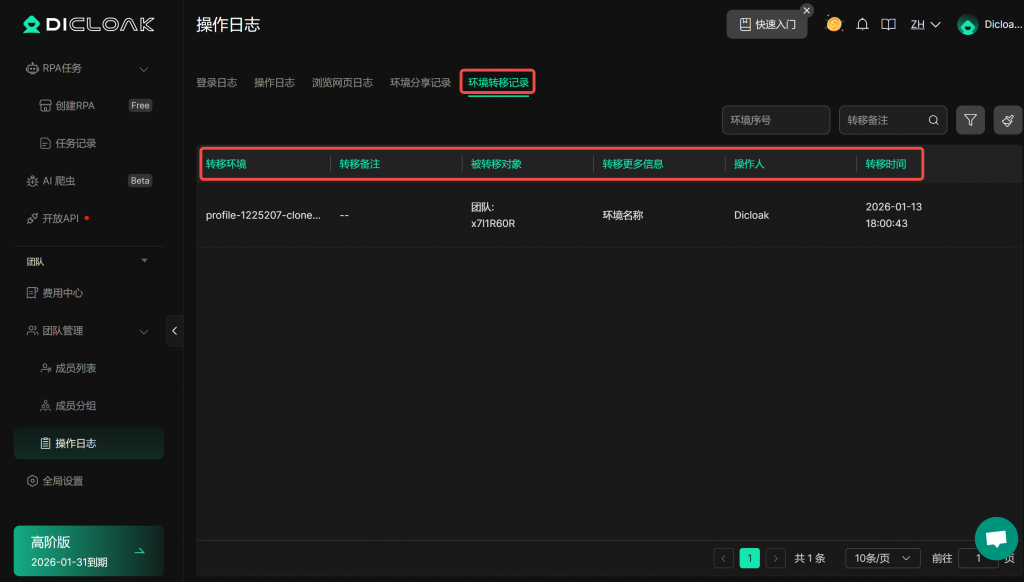1024x582 pixels.
Task: Click the filter funnel icon
Action: tap(970, 120)
